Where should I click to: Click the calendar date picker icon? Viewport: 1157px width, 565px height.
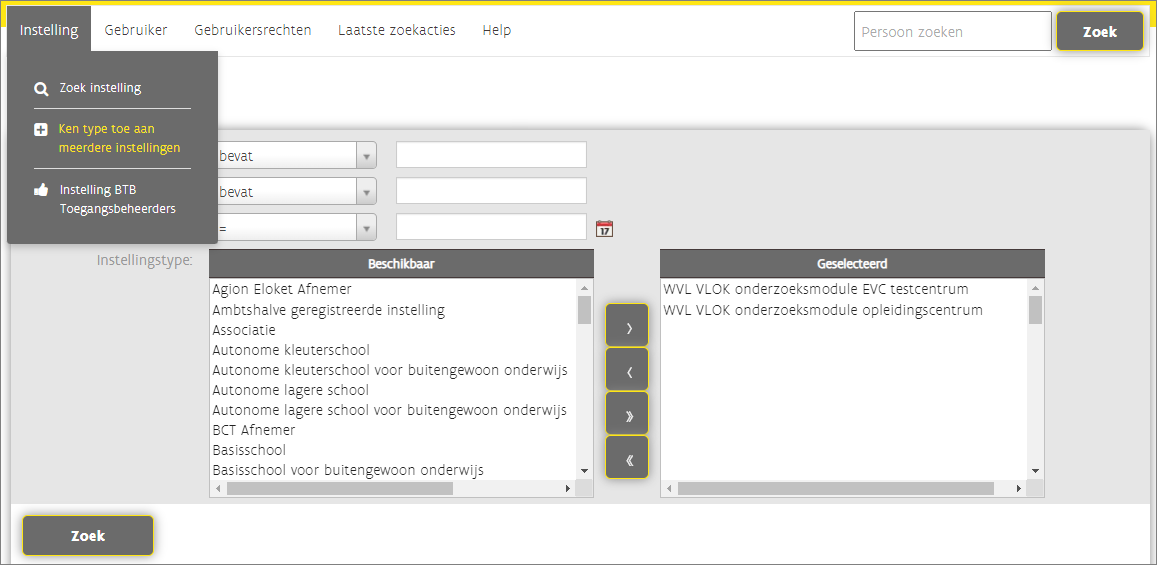click(x=604, y=229)
